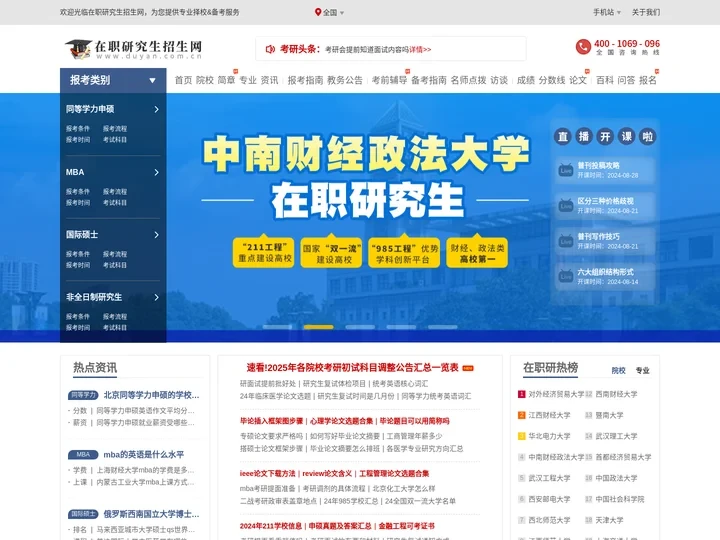Viewport: 720px width, 540px height.
Task: Expand the 同等学力申硕 submenu arrow
Action: 157,109
